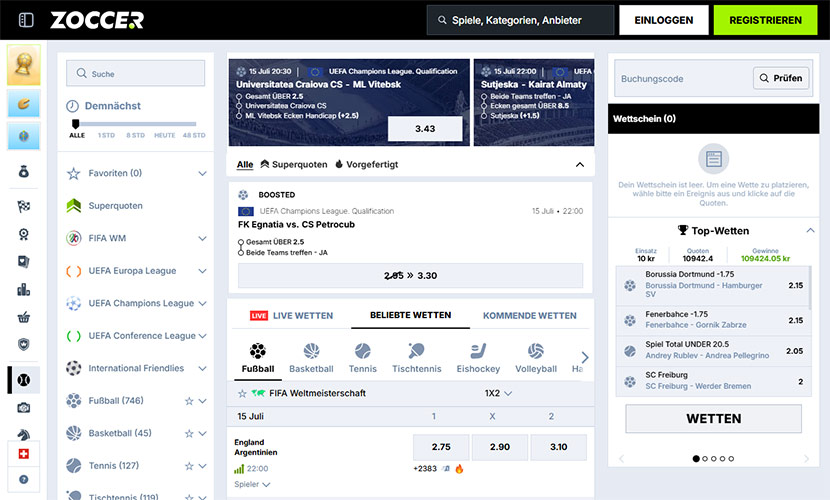Toggle the sidebar panel icon beside logo

point(26,20)
